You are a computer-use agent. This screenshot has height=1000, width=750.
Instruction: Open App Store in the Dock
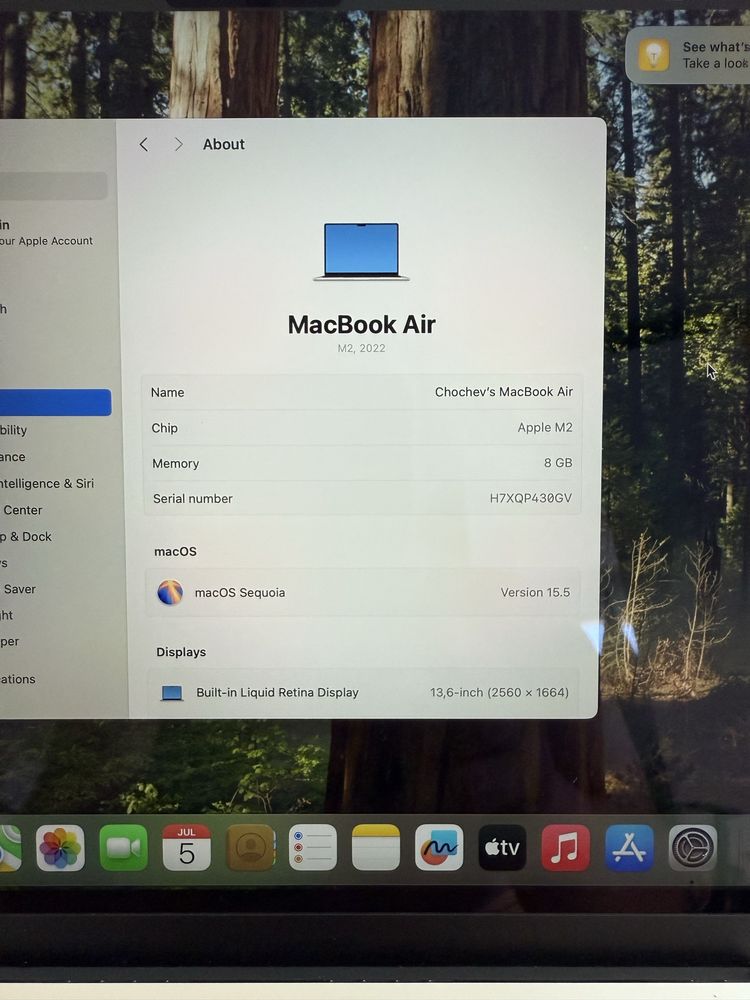(x=629, y=848)
